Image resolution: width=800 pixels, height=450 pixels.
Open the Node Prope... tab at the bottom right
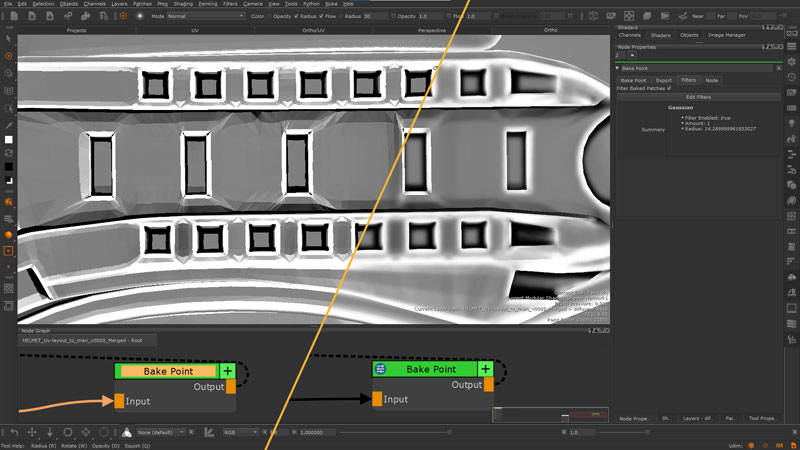click(635, 418)
